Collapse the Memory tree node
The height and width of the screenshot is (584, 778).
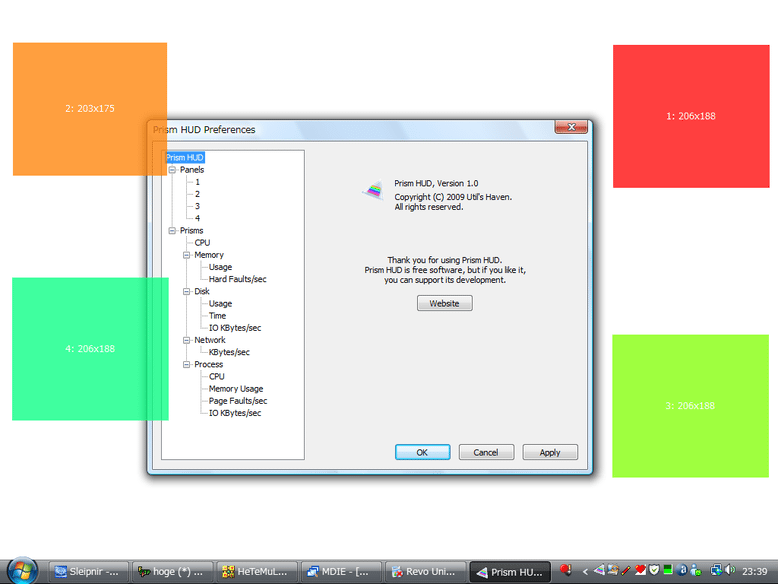187,255
